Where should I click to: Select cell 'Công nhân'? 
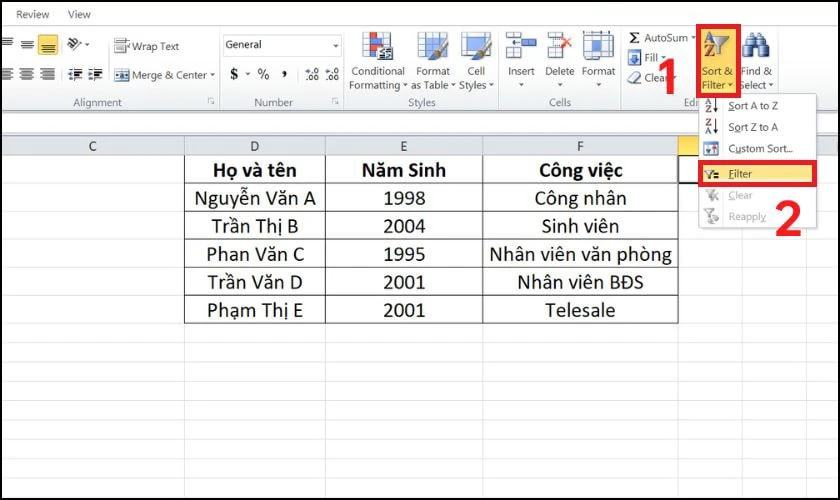click(580, 198)
